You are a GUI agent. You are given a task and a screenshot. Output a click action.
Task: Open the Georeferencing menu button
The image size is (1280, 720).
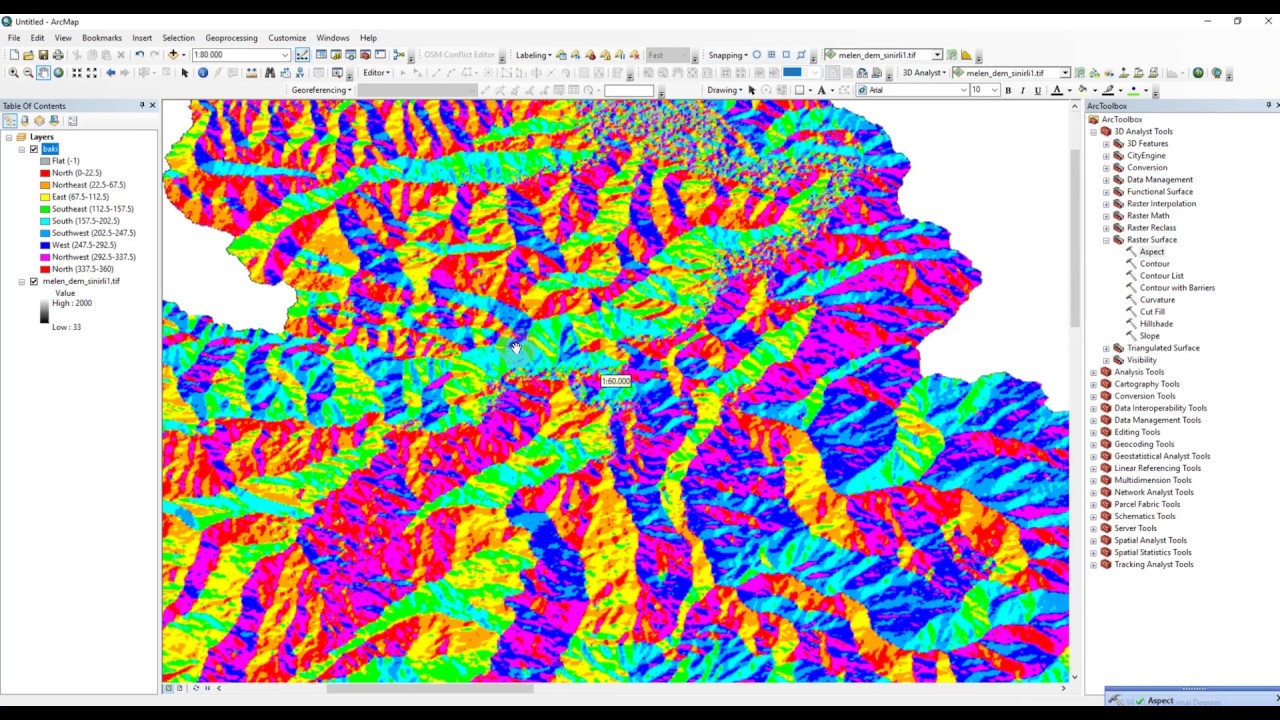(x=321, y=90)
